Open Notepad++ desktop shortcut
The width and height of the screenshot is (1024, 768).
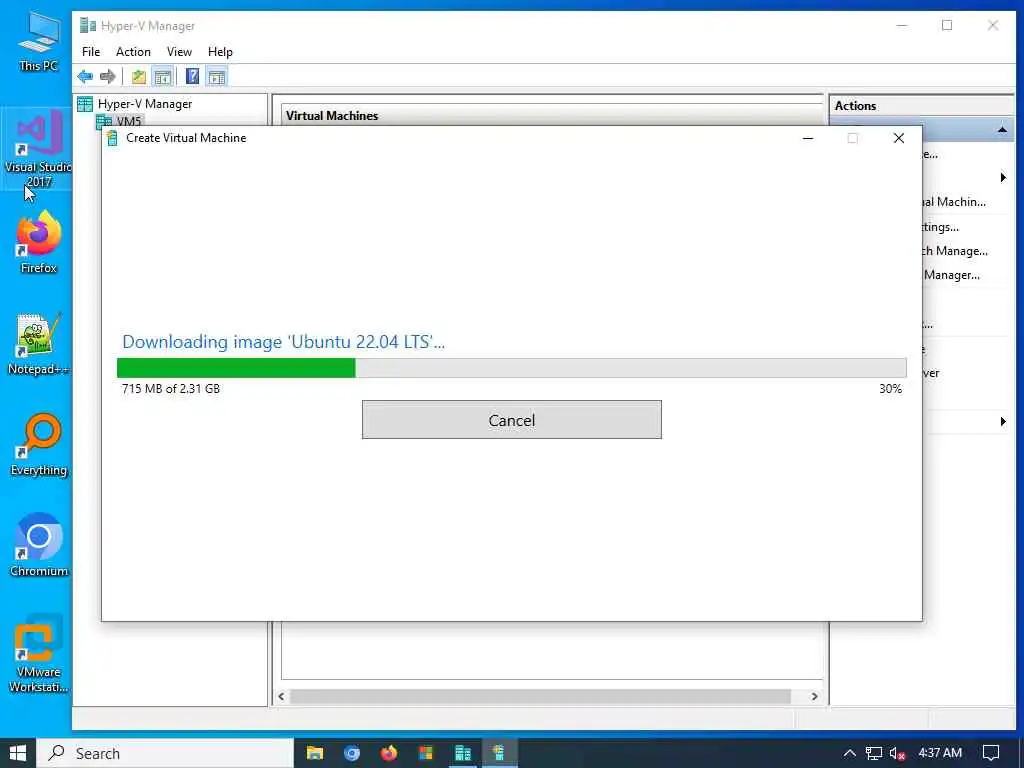(x=39, y=344)
